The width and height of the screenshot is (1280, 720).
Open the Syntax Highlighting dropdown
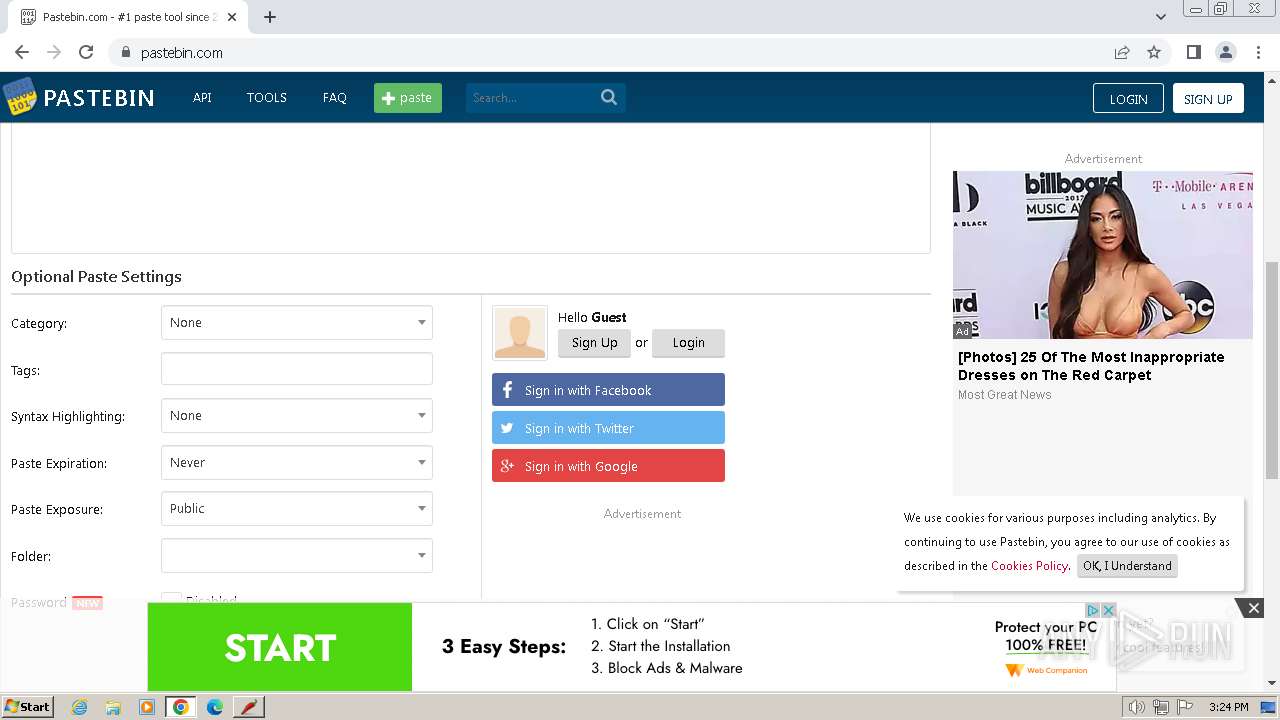pos(297,416)
